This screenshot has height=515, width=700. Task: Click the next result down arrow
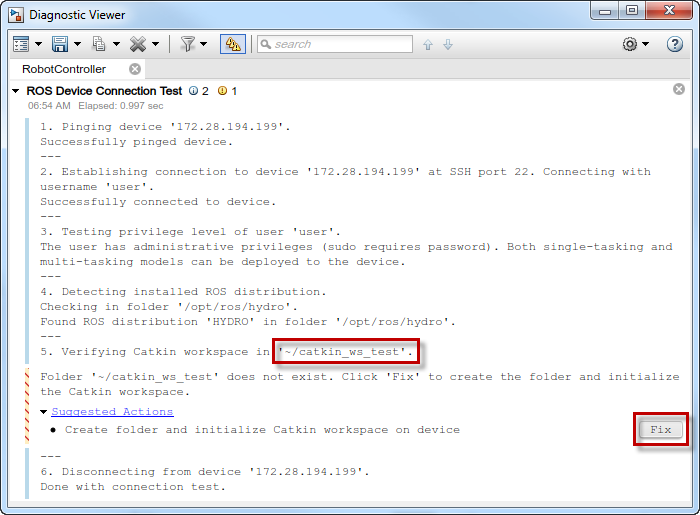448,45
